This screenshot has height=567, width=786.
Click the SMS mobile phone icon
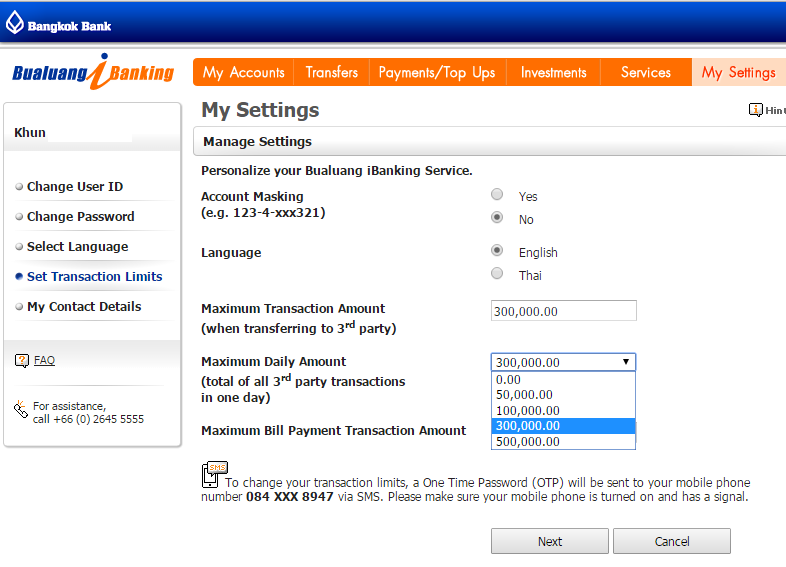[x=215, y=474]
